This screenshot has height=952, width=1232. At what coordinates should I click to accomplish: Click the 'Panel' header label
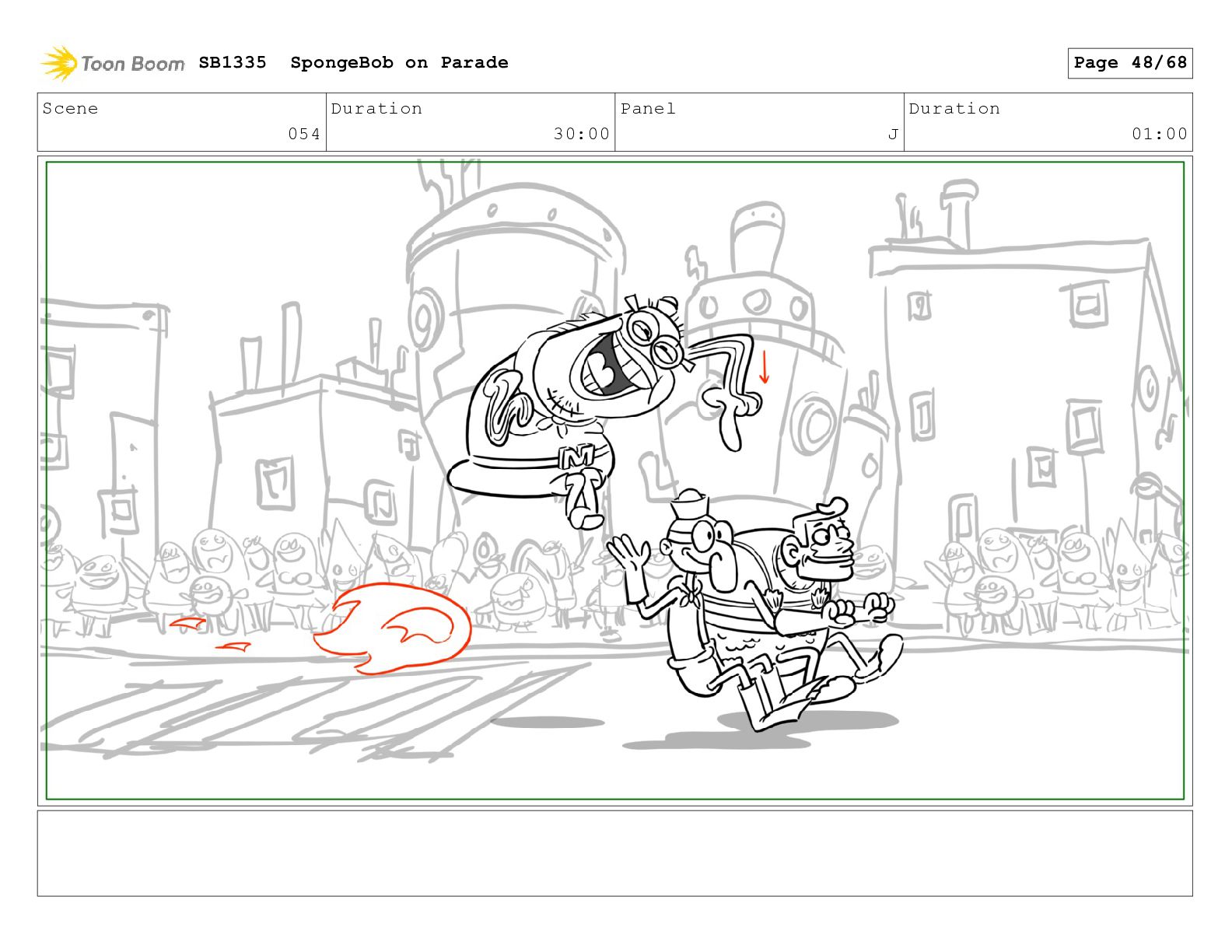pos(648,108)
